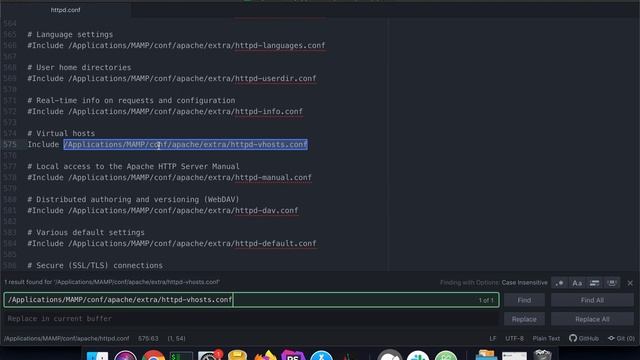Viewport: 640px width, 360px height.
Task: Focus the Replace in current buffer field
Action: coord(251,319)
